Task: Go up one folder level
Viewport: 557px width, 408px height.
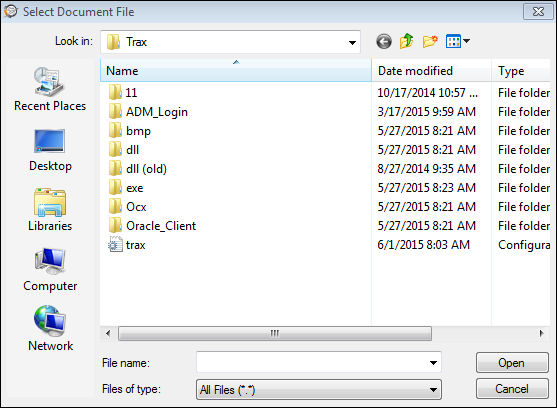Action: (407, 41)
